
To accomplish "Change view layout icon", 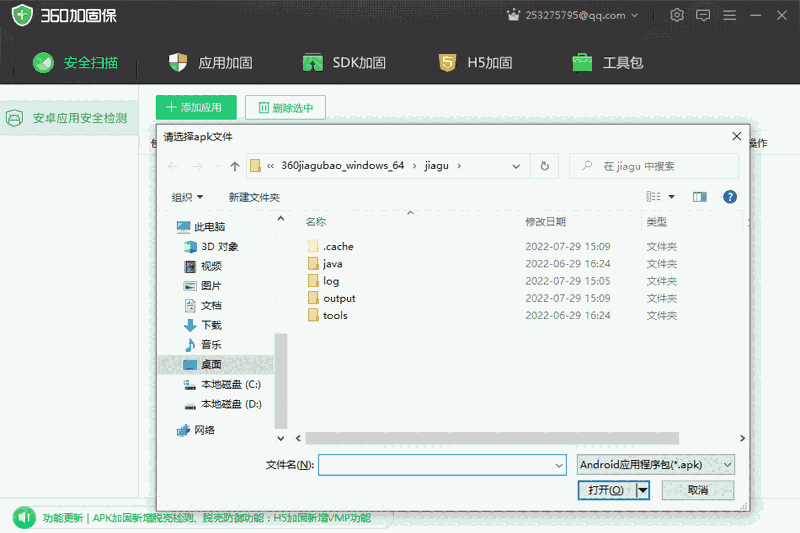I will click(x=654, y=197).
